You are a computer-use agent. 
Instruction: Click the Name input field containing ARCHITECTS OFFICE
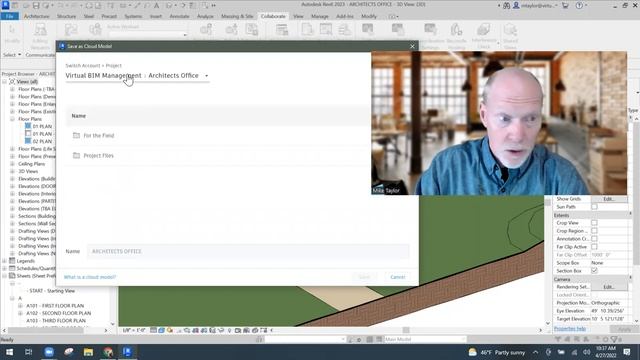click(248, 251)
